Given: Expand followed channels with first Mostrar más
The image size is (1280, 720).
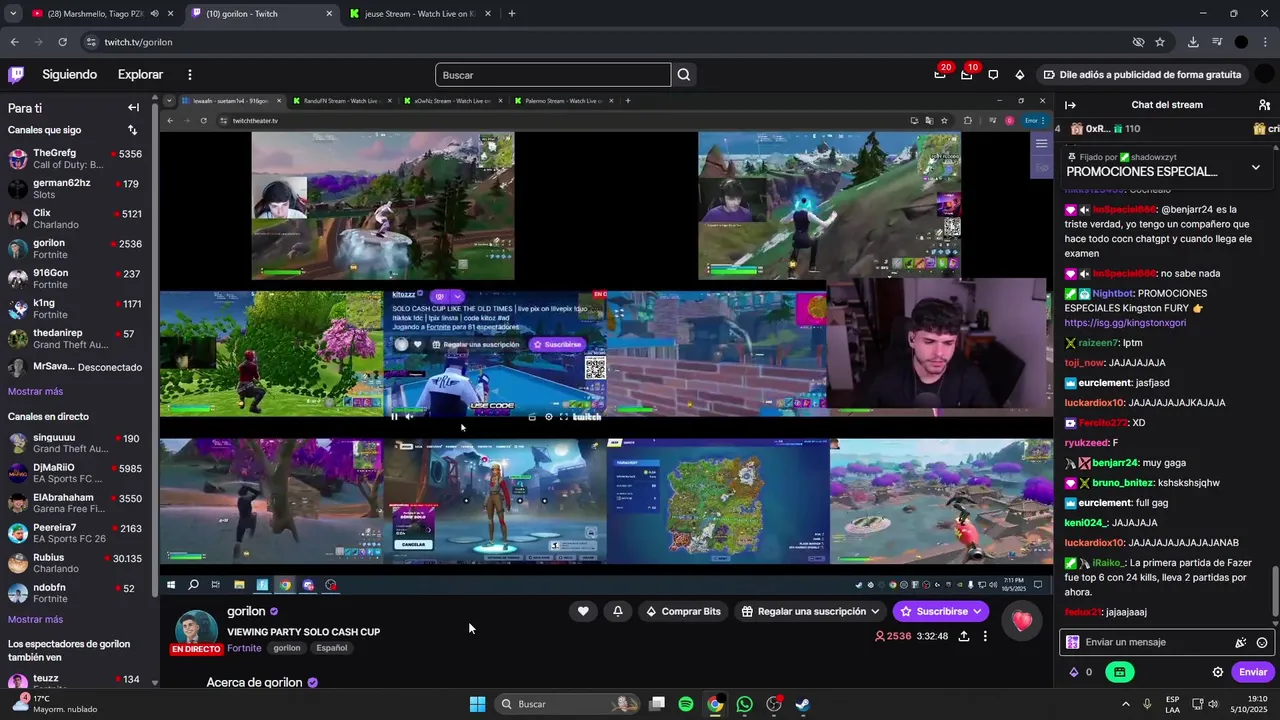Looking at the screenshot, I should pos(35,391).
